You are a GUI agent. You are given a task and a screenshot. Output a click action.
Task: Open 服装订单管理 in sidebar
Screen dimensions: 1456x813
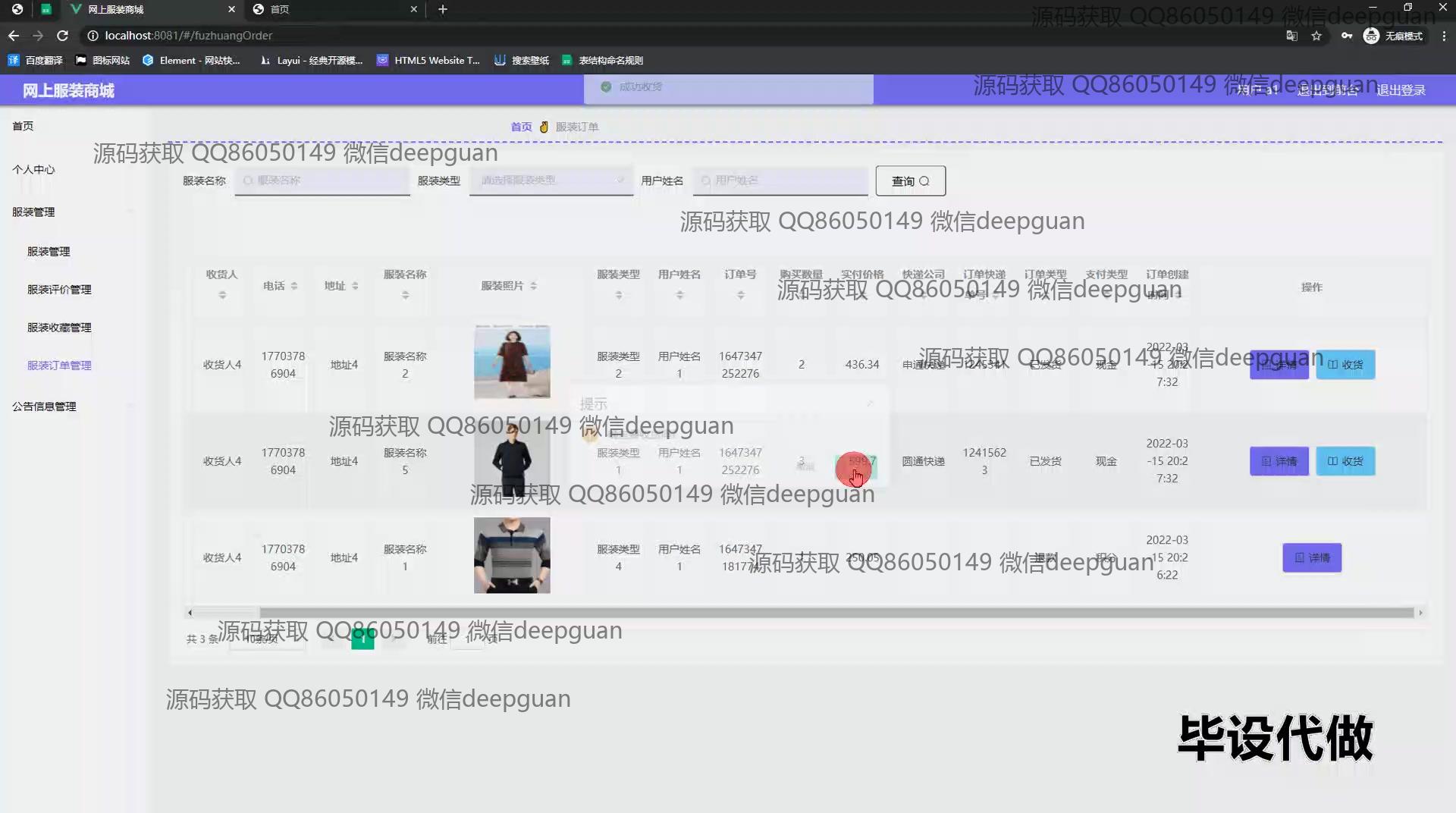click(59, 365)
